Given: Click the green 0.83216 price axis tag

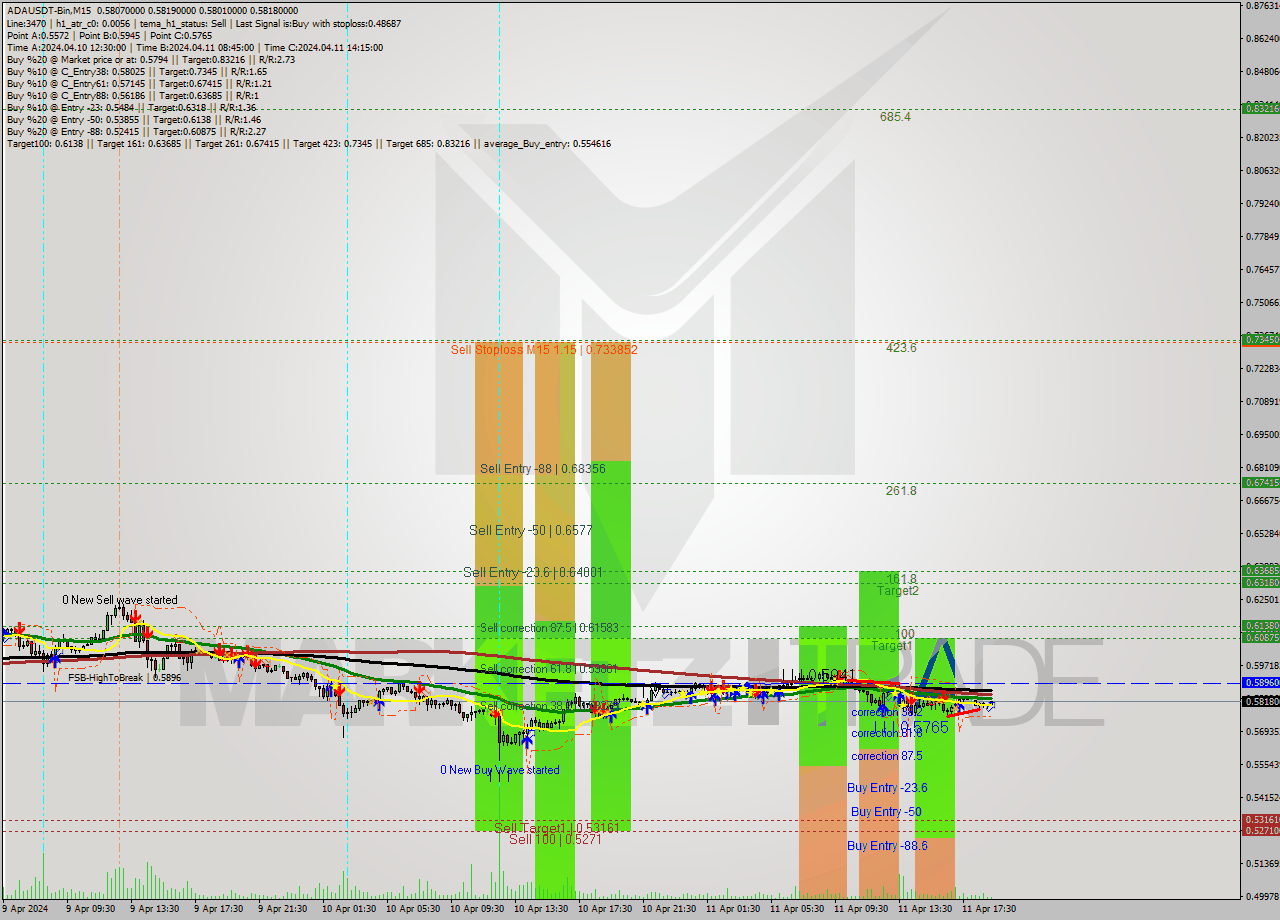Looking at the screenshot, I should (x=1260, y=108).
